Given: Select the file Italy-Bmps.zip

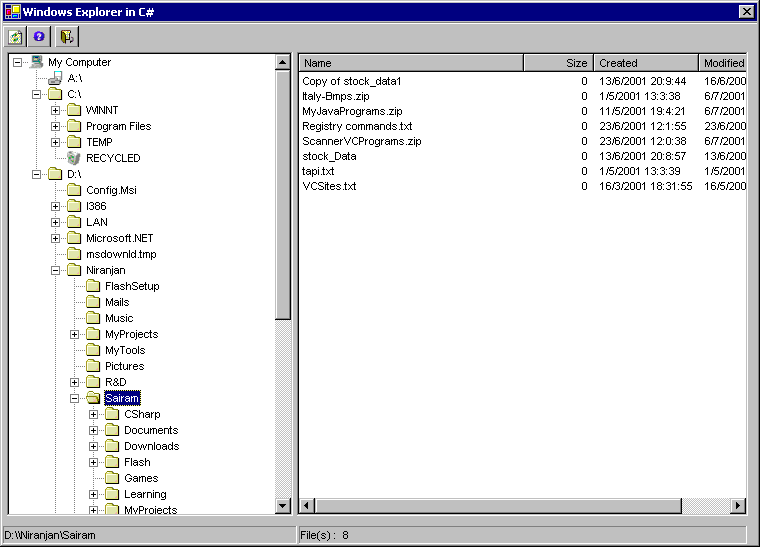Looking at the screenshot, I should click(x=336, y=96).
